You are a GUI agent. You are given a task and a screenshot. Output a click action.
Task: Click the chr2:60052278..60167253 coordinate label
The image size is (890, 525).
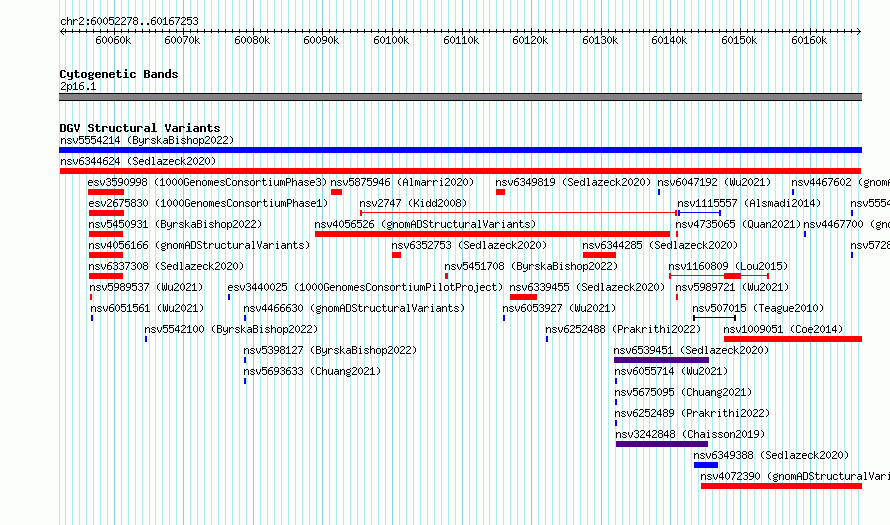[x=129, y=21]
